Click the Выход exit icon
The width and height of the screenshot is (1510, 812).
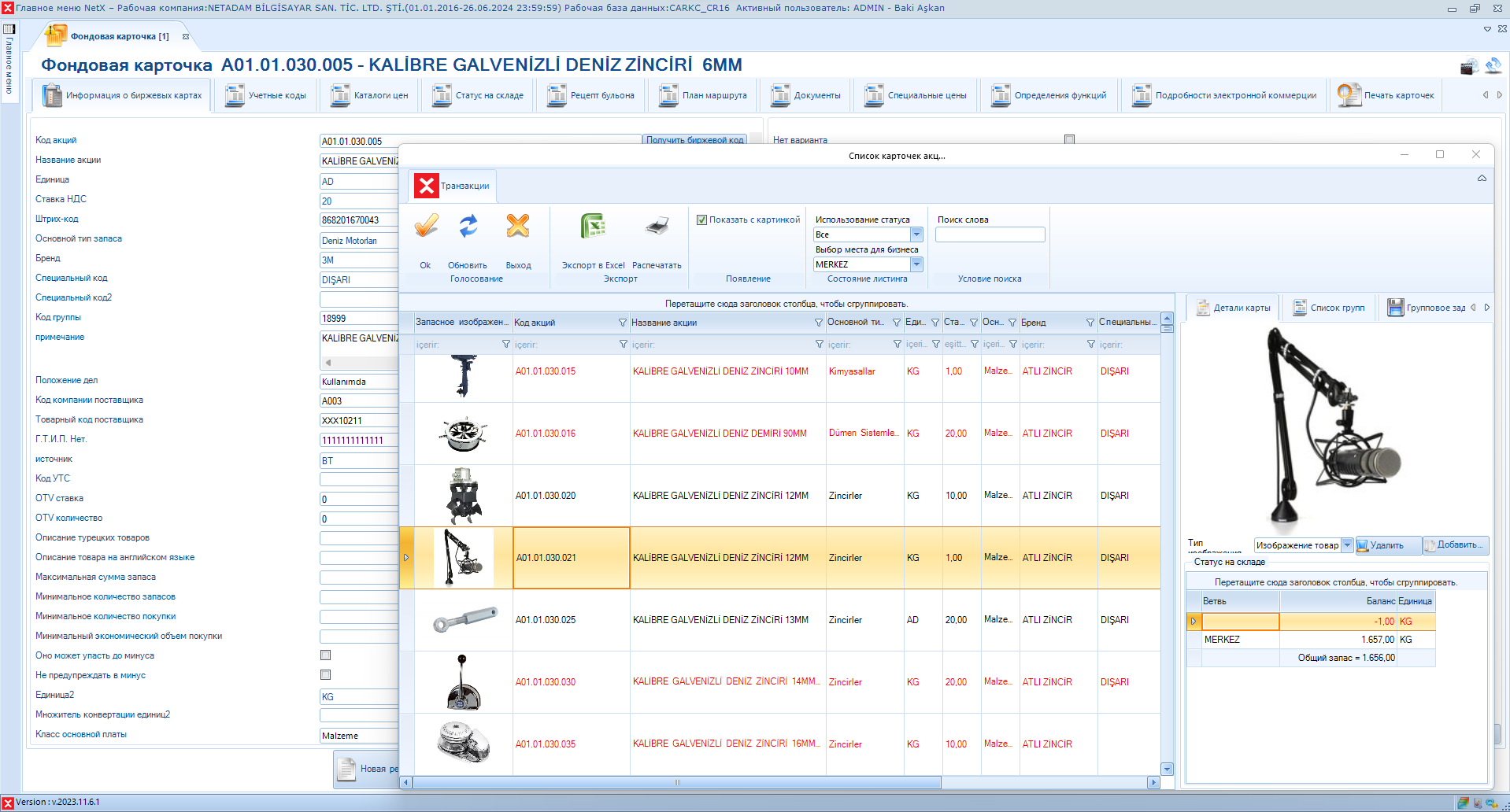[x=518, y=227]
